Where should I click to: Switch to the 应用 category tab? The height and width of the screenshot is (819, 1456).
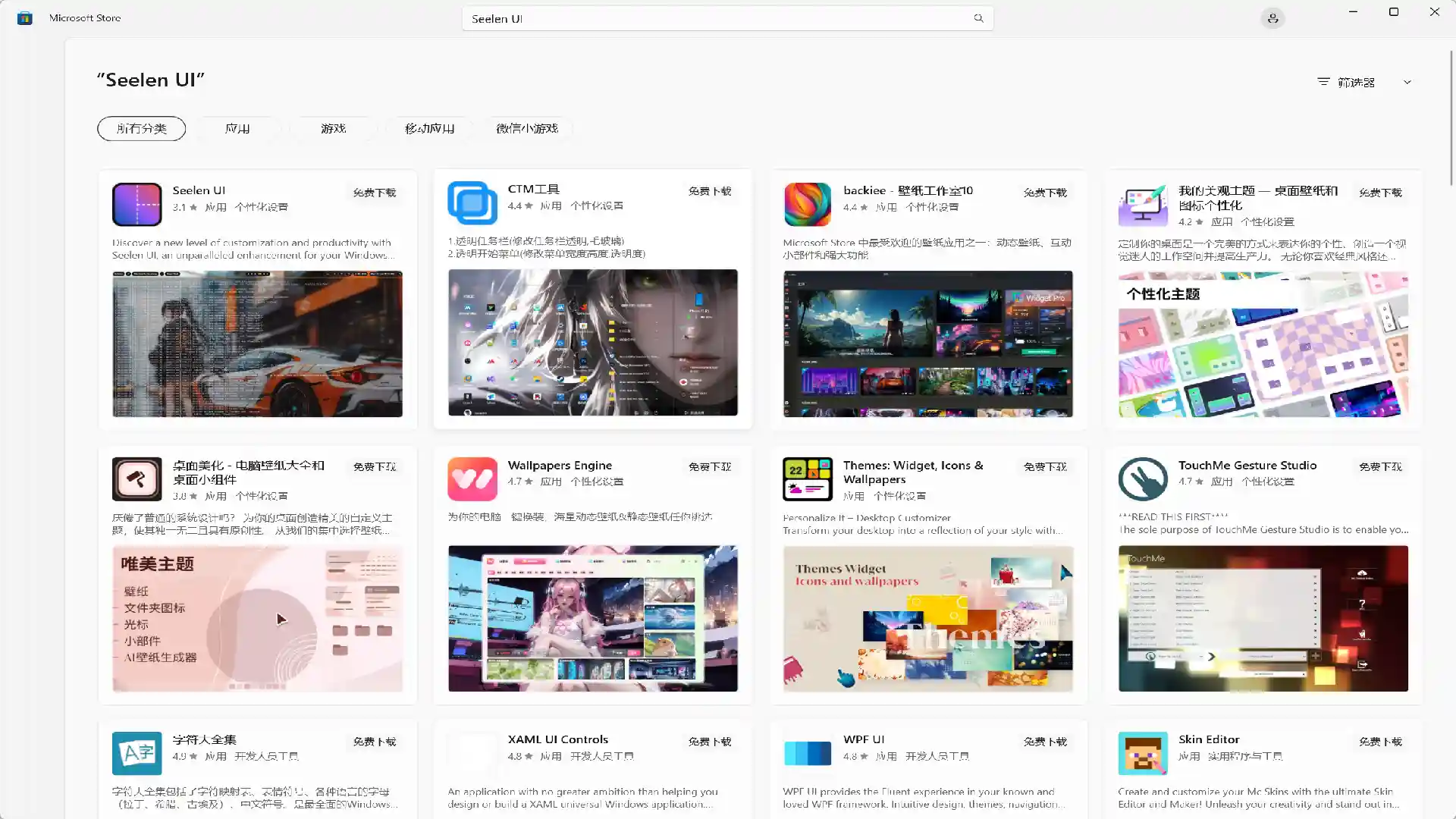pyautogui.click(x=238, y=128)
